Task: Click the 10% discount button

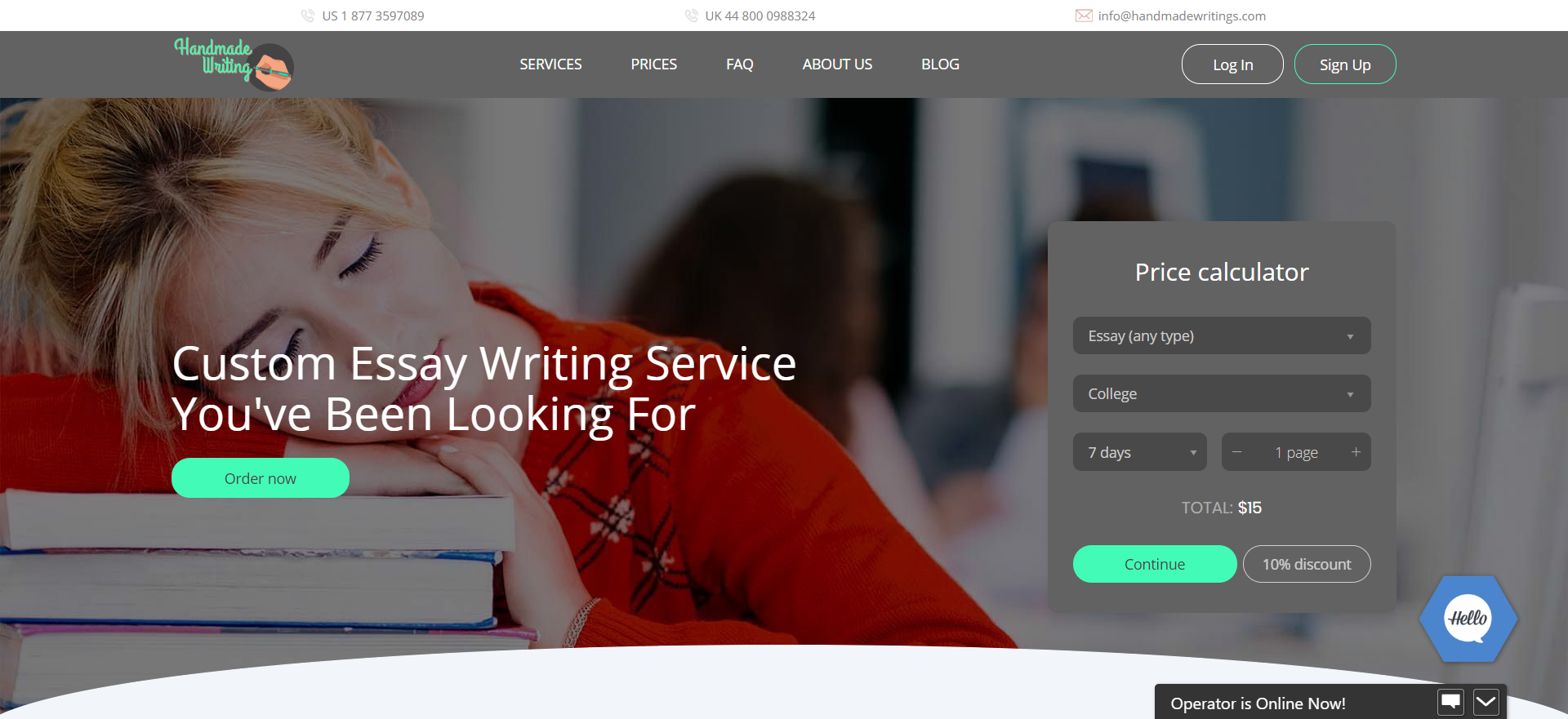Action: (x=1307, y=564)
